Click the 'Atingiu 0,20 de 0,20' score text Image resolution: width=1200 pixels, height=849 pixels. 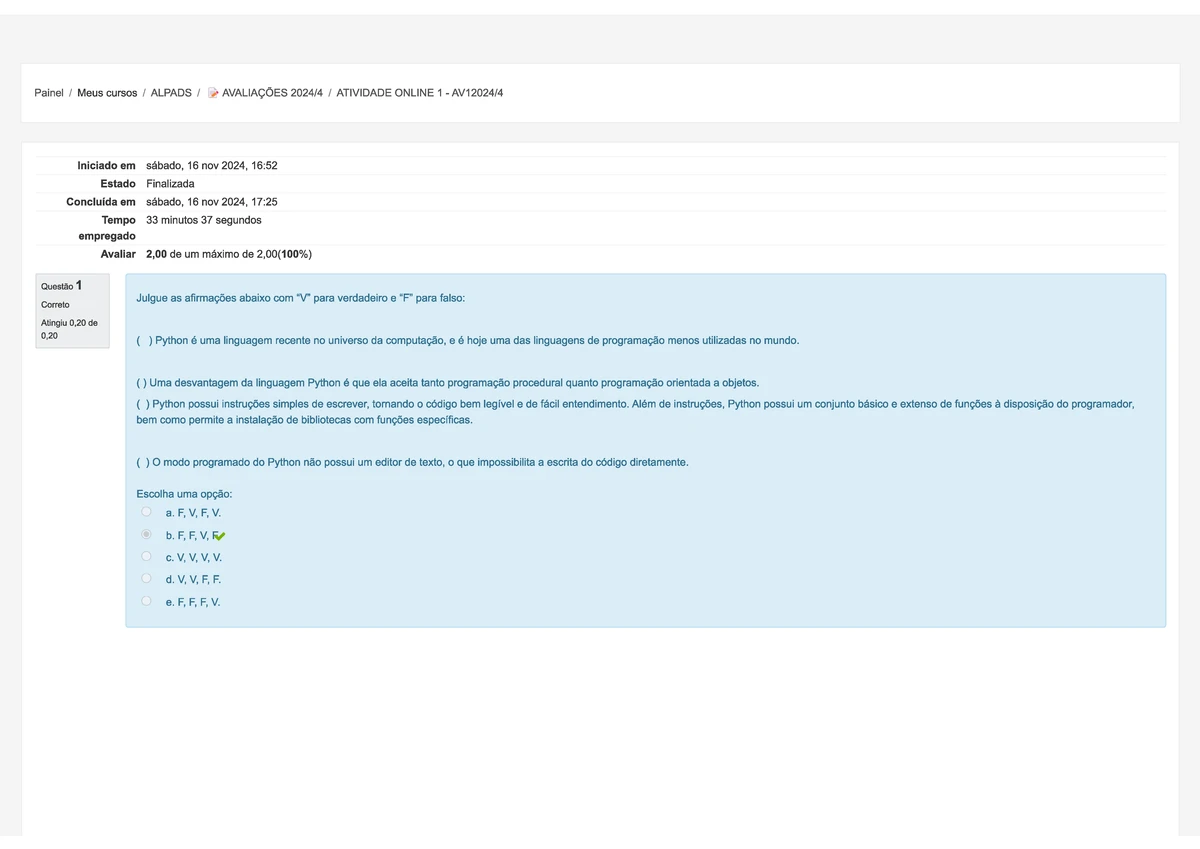pyautogui.click(x=69, y=329)
